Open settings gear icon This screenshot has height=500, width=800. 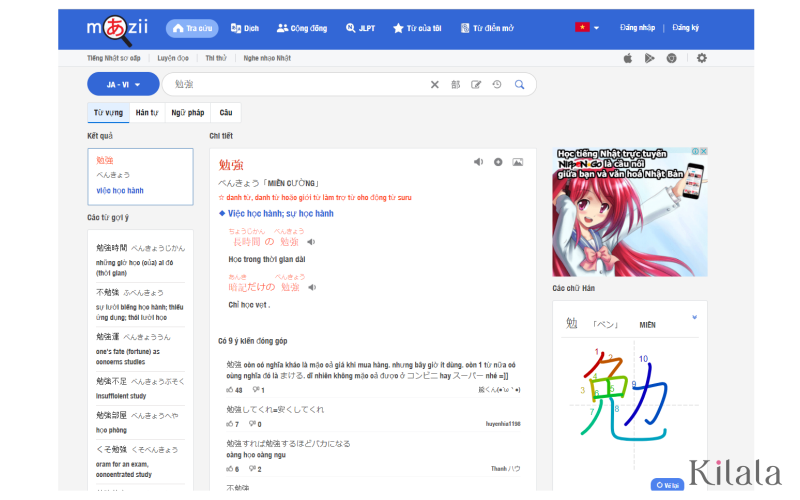pos(702,58)
